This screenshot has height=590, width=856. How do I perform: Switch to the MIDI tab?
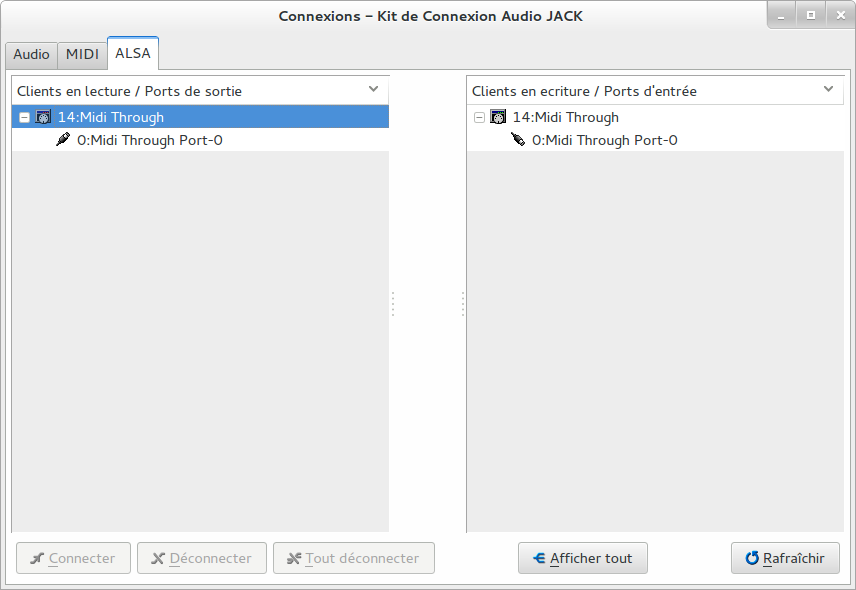[x=83, y=54]
